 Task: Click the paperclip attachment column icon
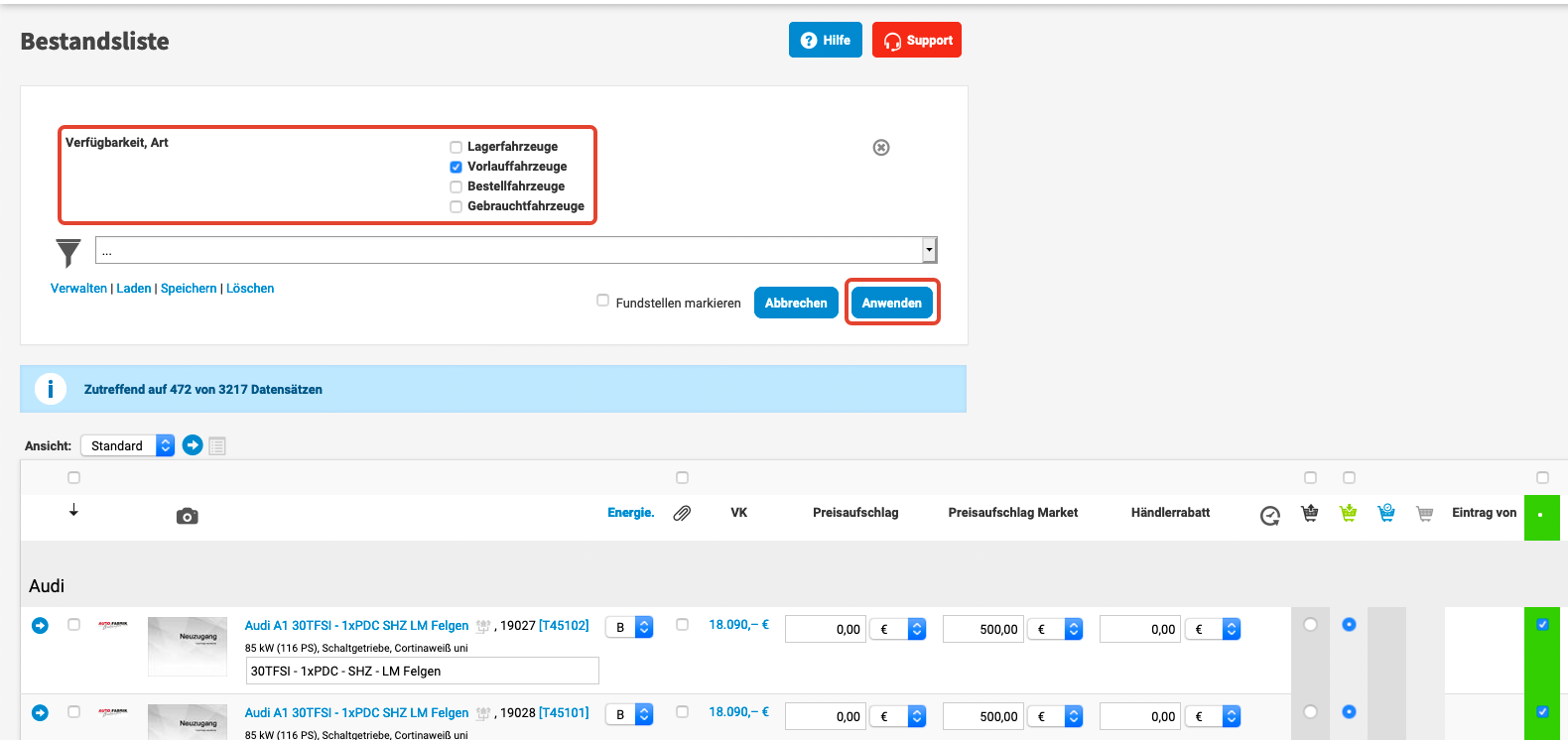682,513
